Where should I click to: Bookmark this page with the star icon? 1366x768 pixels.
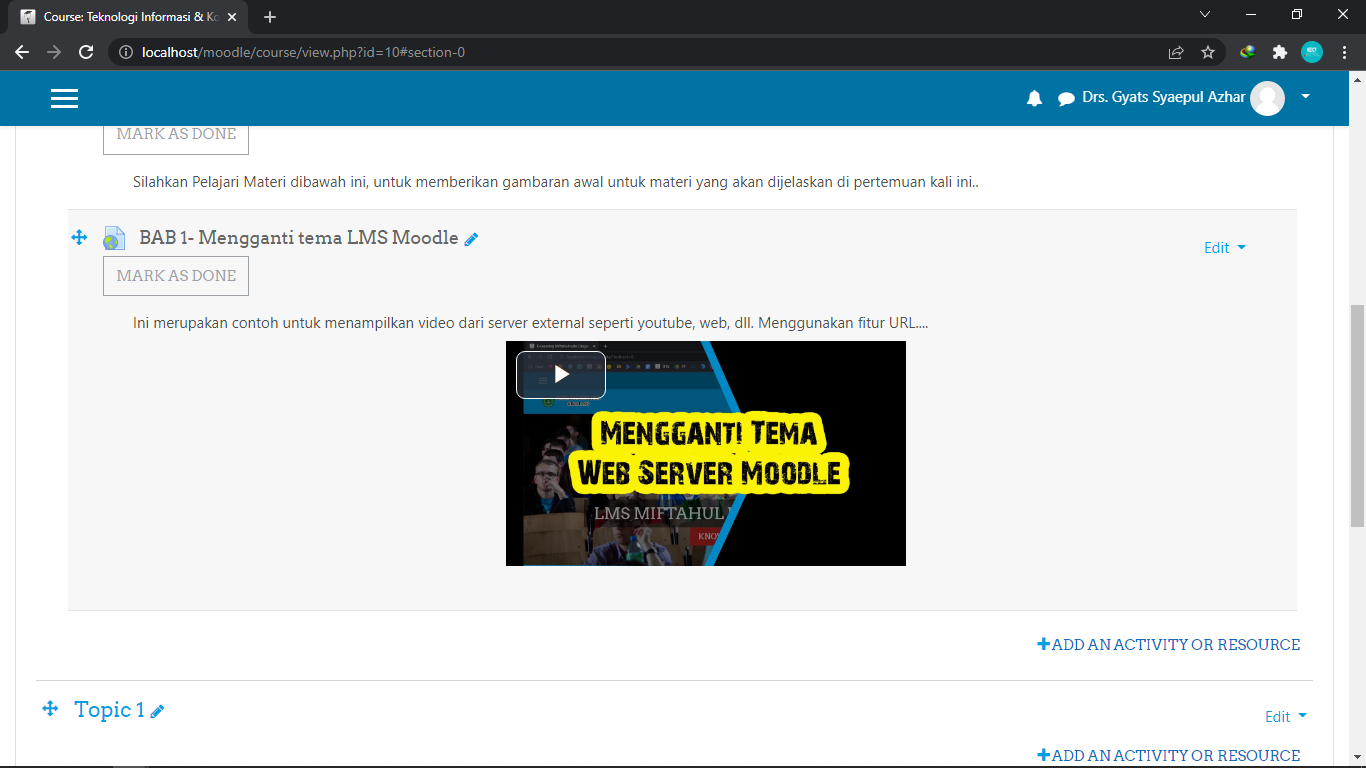pos(1208,52)
